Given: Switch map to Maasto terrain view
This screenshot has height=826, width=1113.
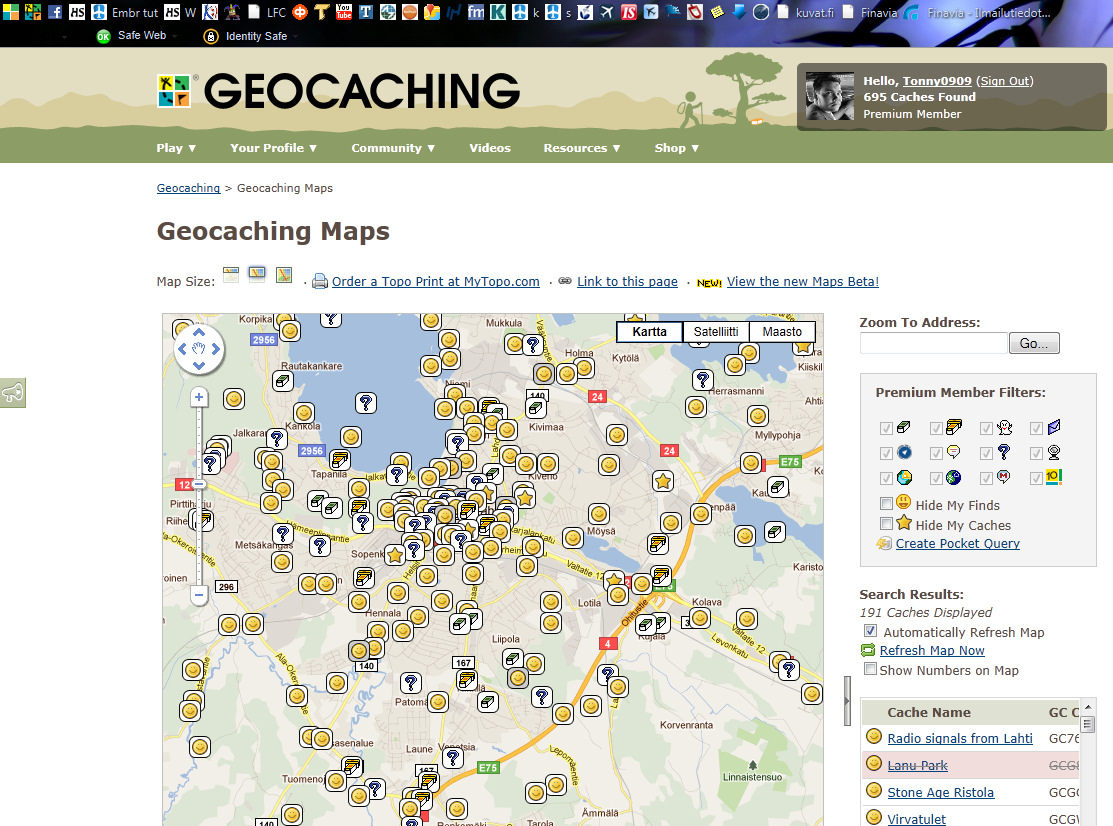Looking at the screenshot, I should pos(781,332).
